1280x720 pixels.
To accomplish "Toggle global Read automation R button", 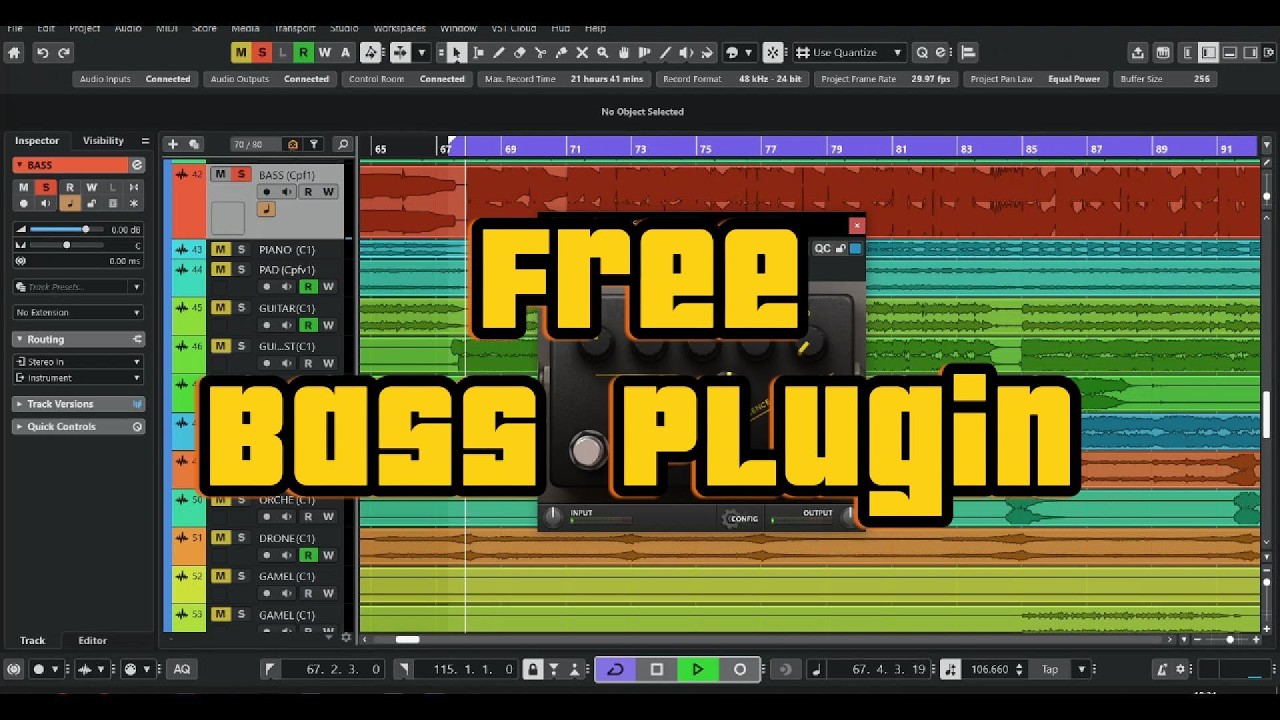I will 303,53.
